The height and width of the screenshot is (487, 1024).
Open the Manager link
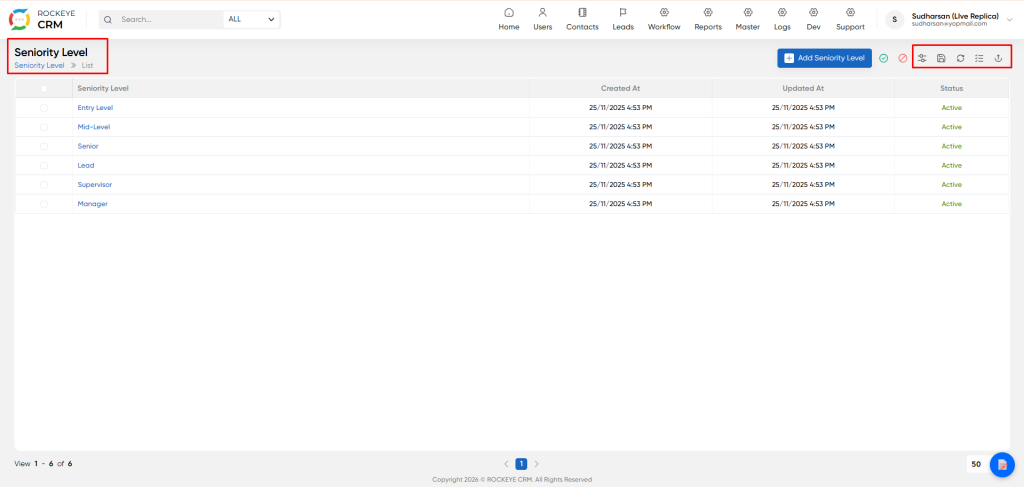[93, 204]
